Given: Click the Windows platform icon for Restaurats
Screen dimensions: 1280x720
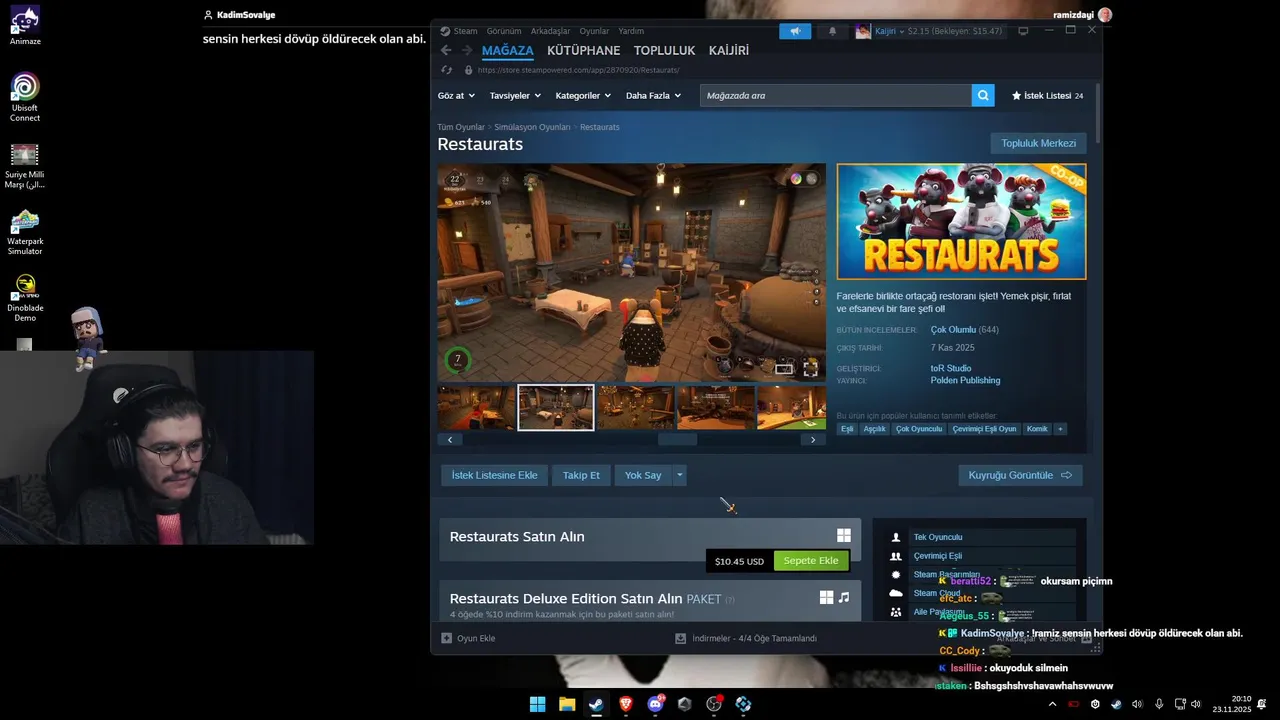Looking at the screenshot, I should [844, 535].
